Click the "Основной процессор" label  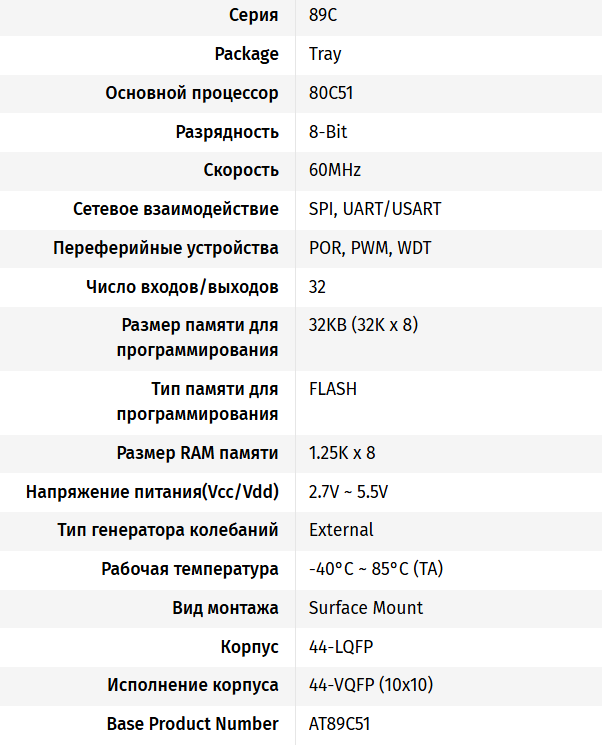pos(192,93)
